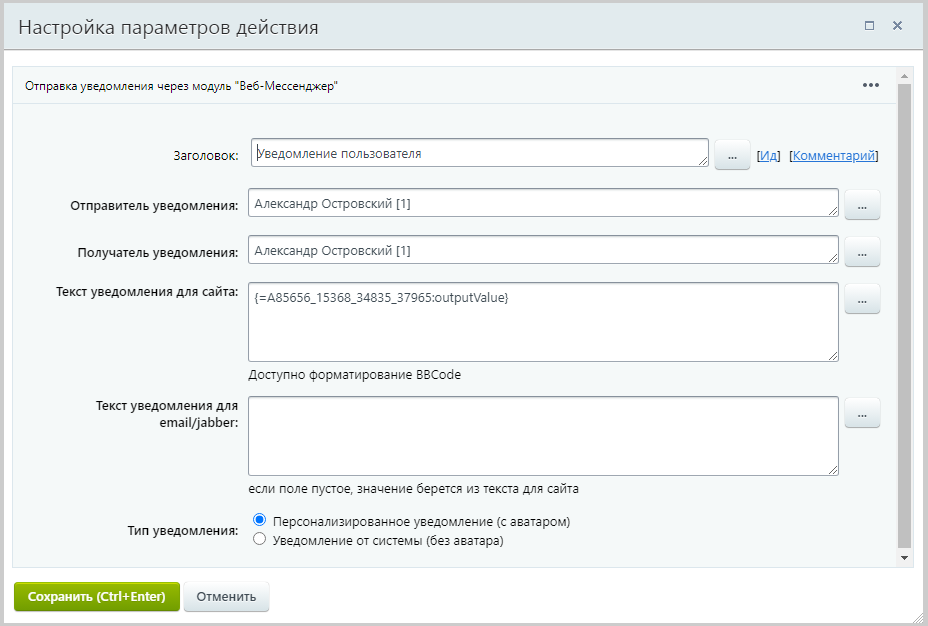Click the Отправитель уведомления input field
The width and height of the screenshot is (928, 626).
pos(542,203)
